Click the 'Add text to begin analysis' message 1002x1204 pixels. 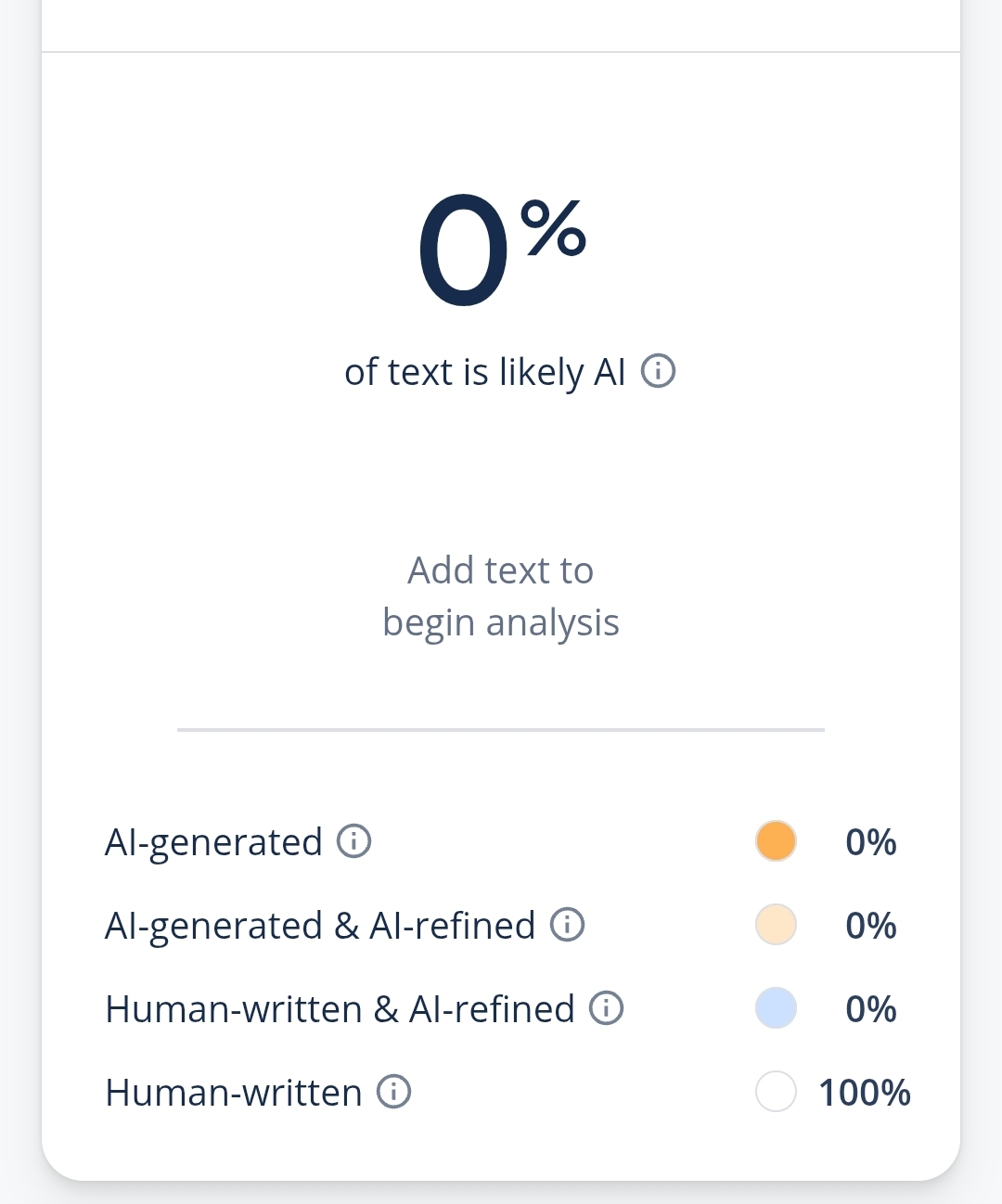pos(501,596)
